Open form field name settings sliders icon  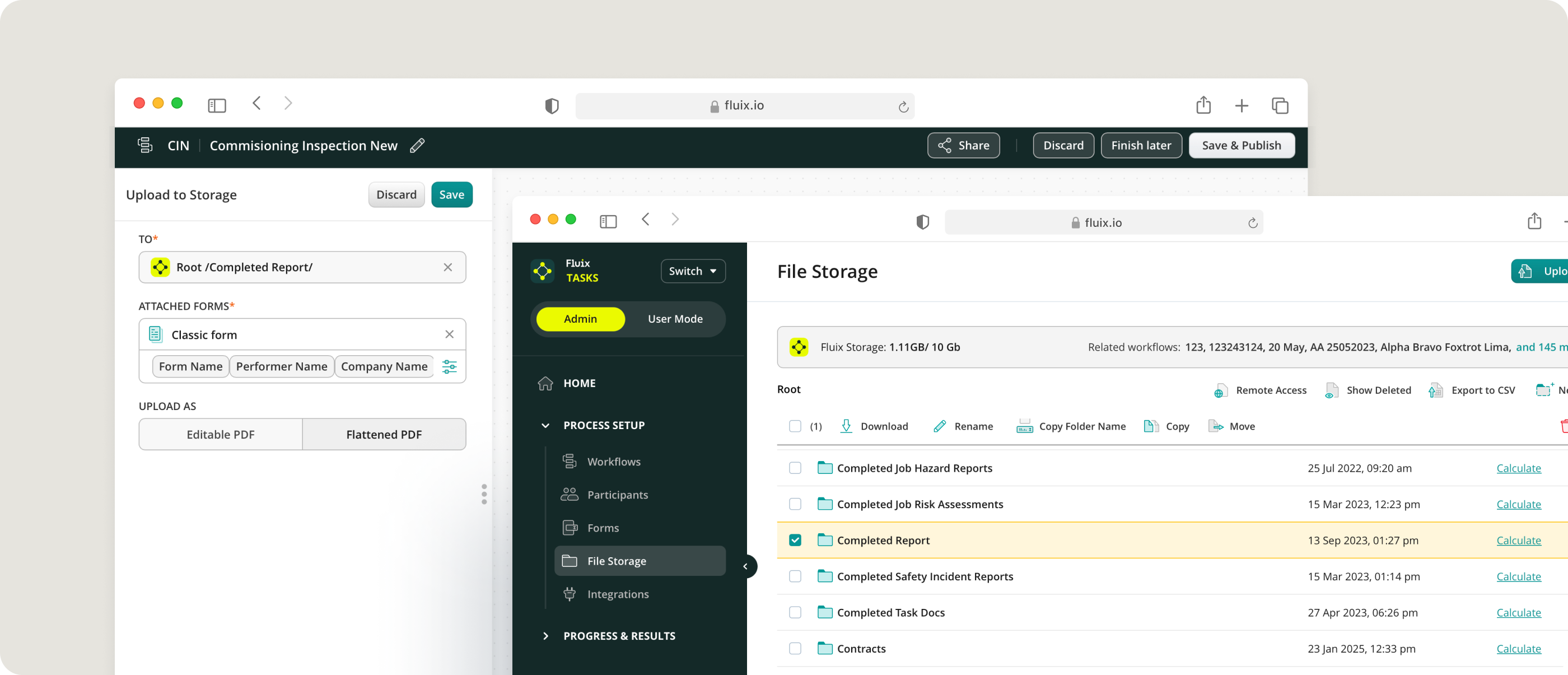(449, 366)
